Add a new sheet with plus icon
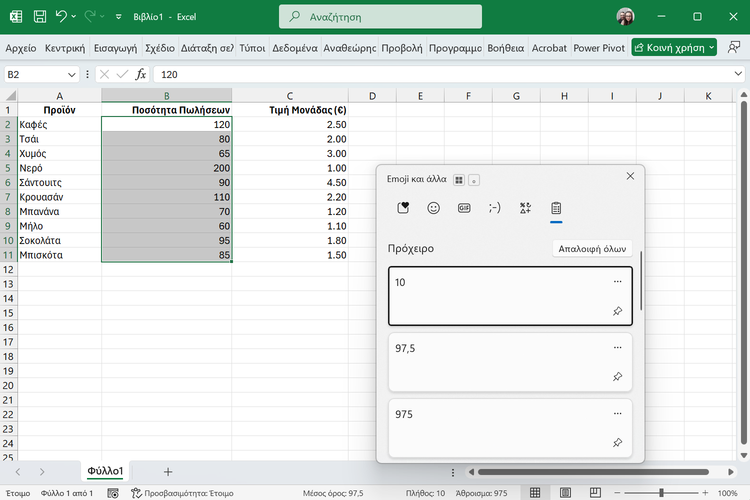 [x=168, y=471]
